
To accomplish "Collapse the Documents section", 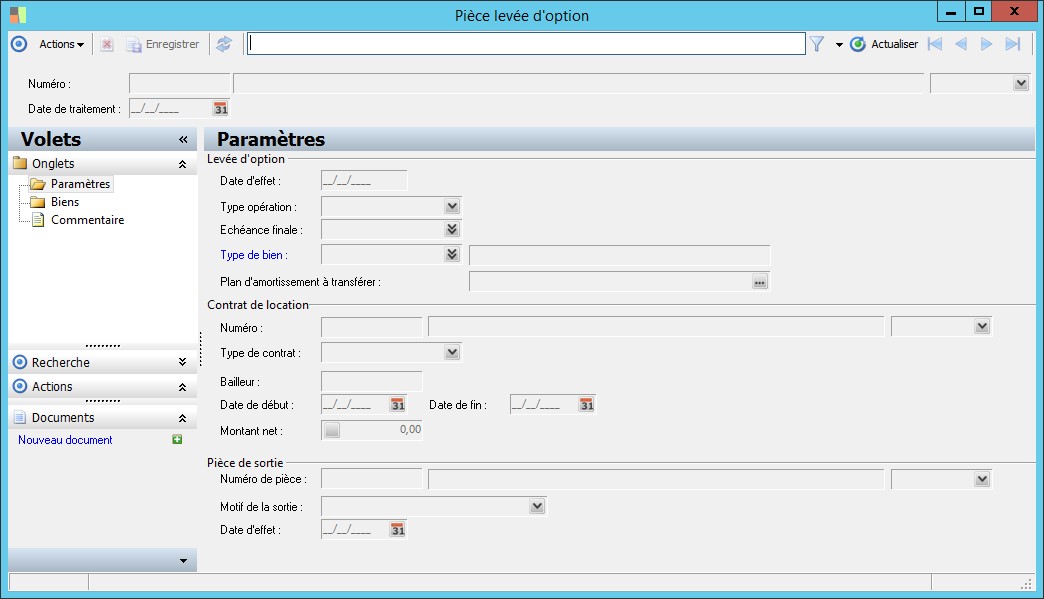I will click(182, 418).
